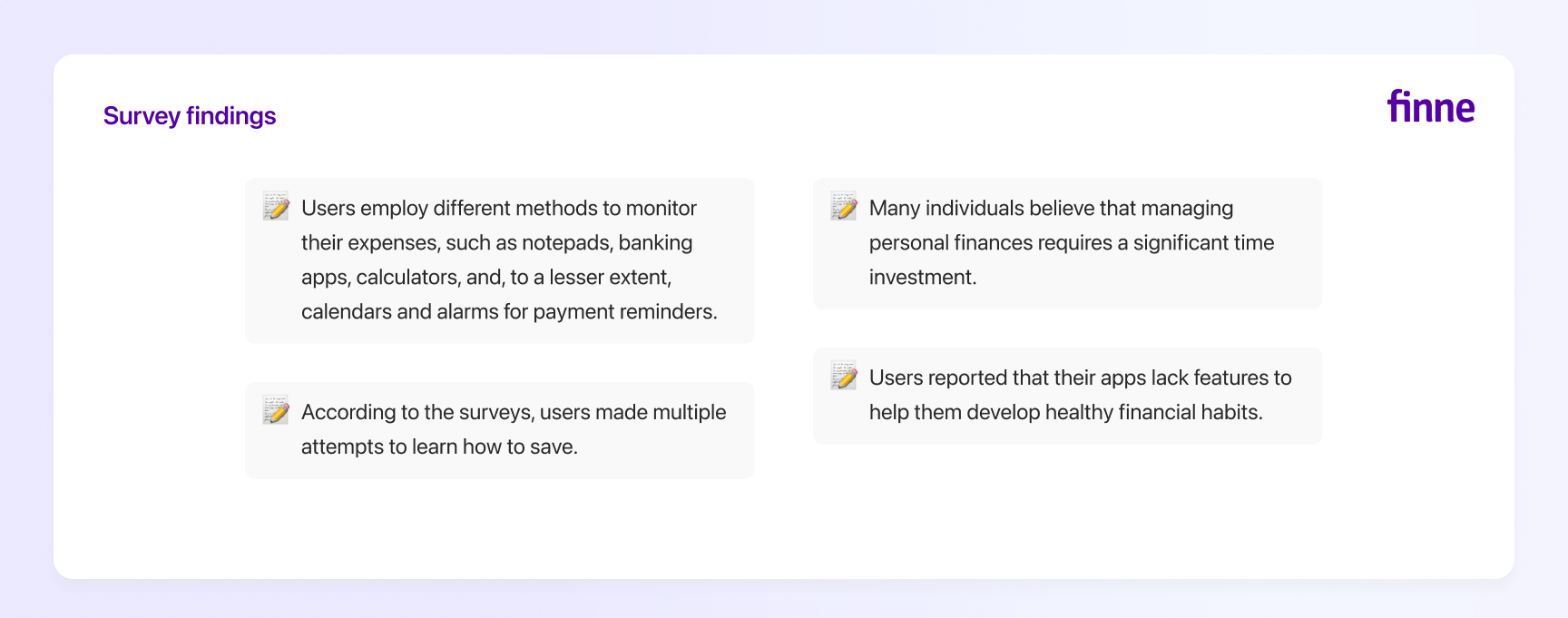Image resolution: width=1568 pixels, height=618 pixels.
Task: Click the text 'According to the surveys, users made multiple'
Action: [x=514, y=412]
